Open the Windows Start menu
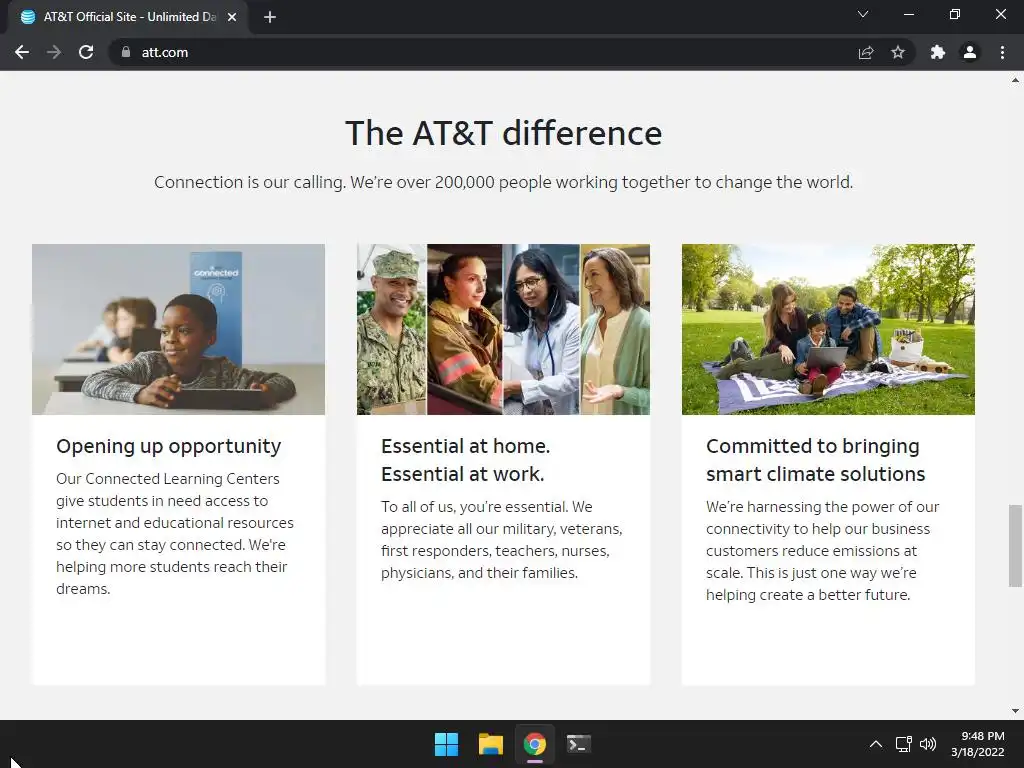 point(447,744)
